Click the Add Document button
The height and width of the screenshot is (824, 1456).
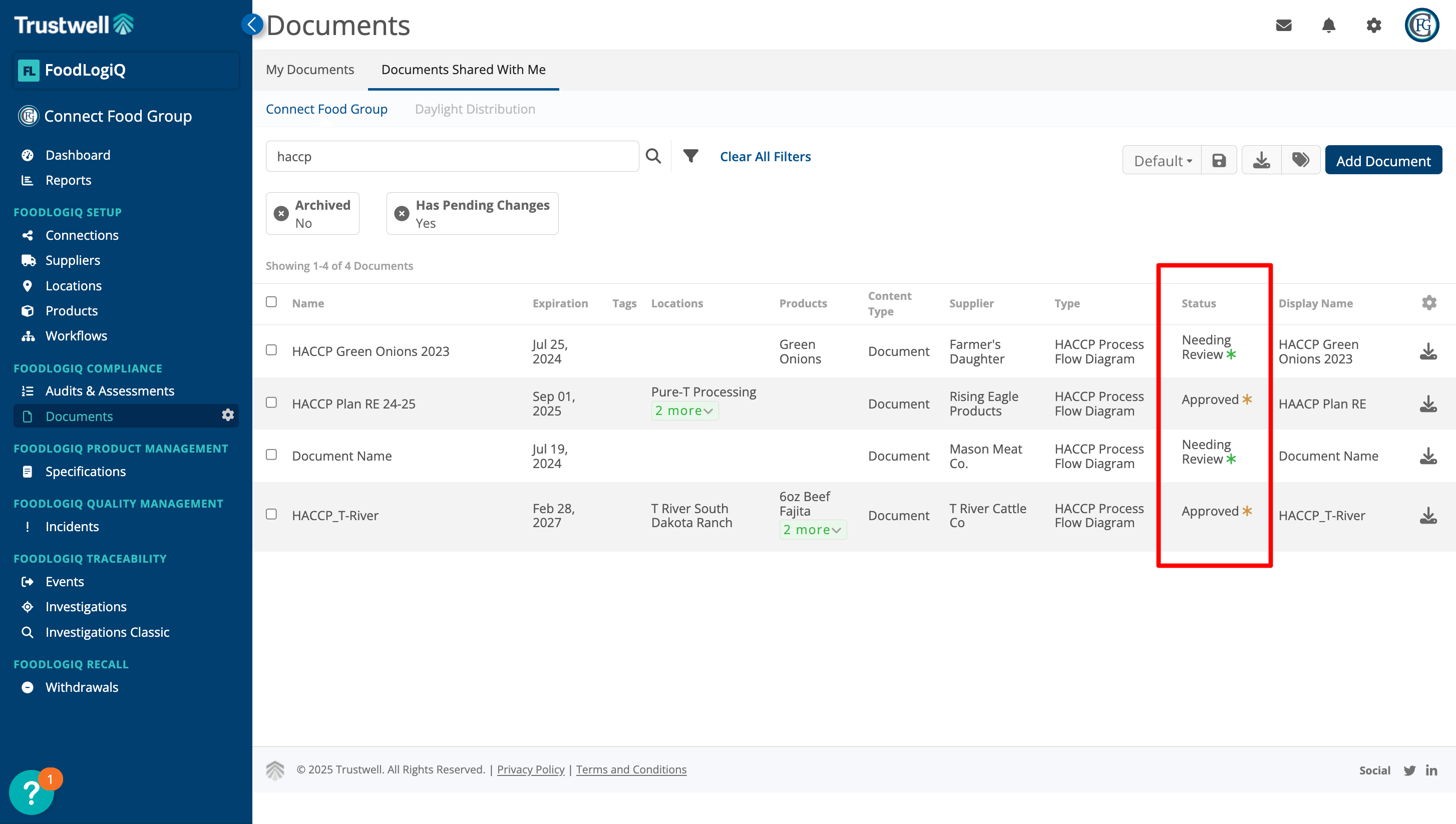click(x=1383, y=161)
